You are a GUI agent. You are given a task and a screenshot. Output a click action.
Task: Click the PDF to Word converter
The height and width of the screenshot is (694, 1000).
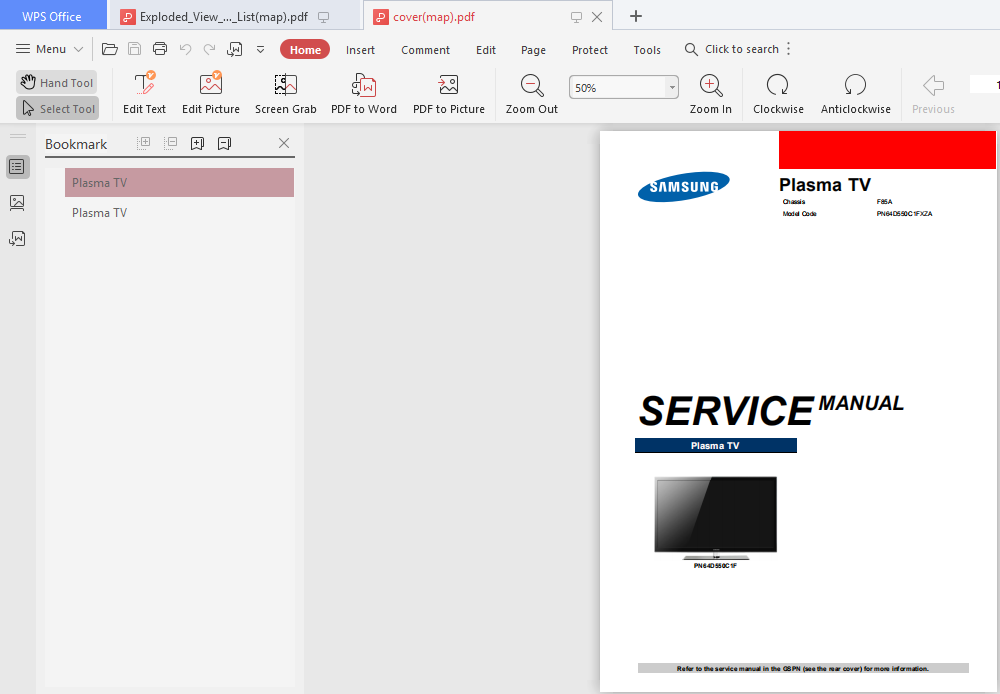pyautogui.click(x=364, y=93)
